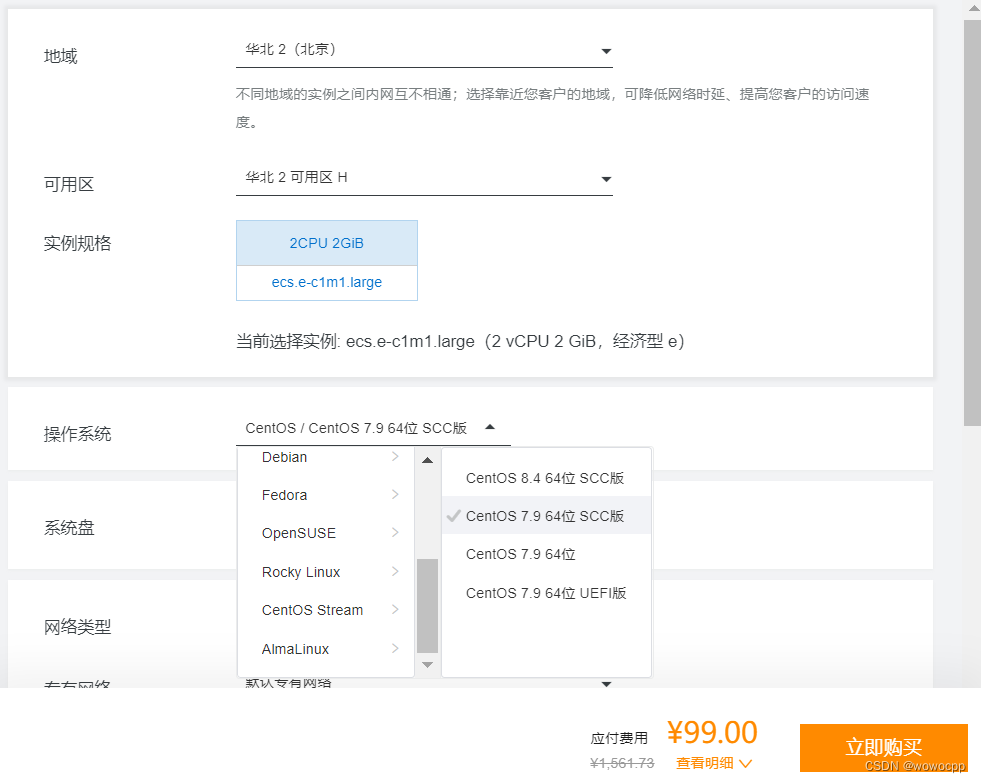Screen dimensions: 981x783
Task: Click the 实例规格 label
Action: (77, 243)
